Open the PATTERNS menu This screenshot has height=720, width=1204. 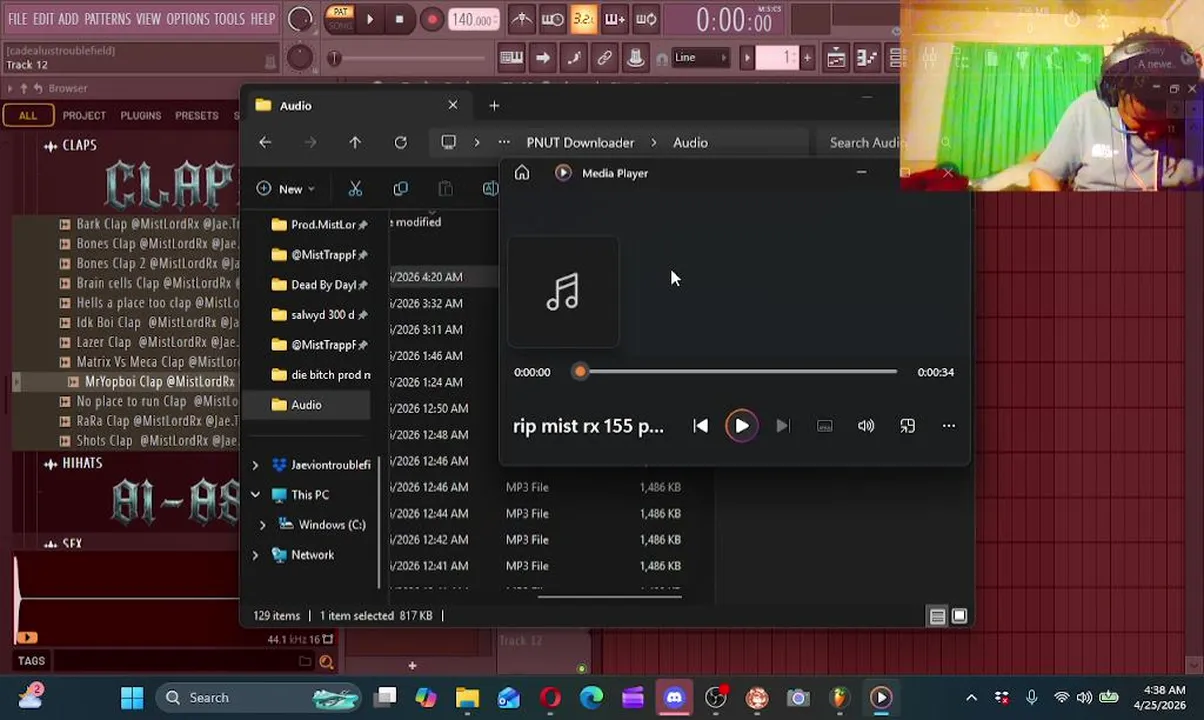click(x=107, y=19)
